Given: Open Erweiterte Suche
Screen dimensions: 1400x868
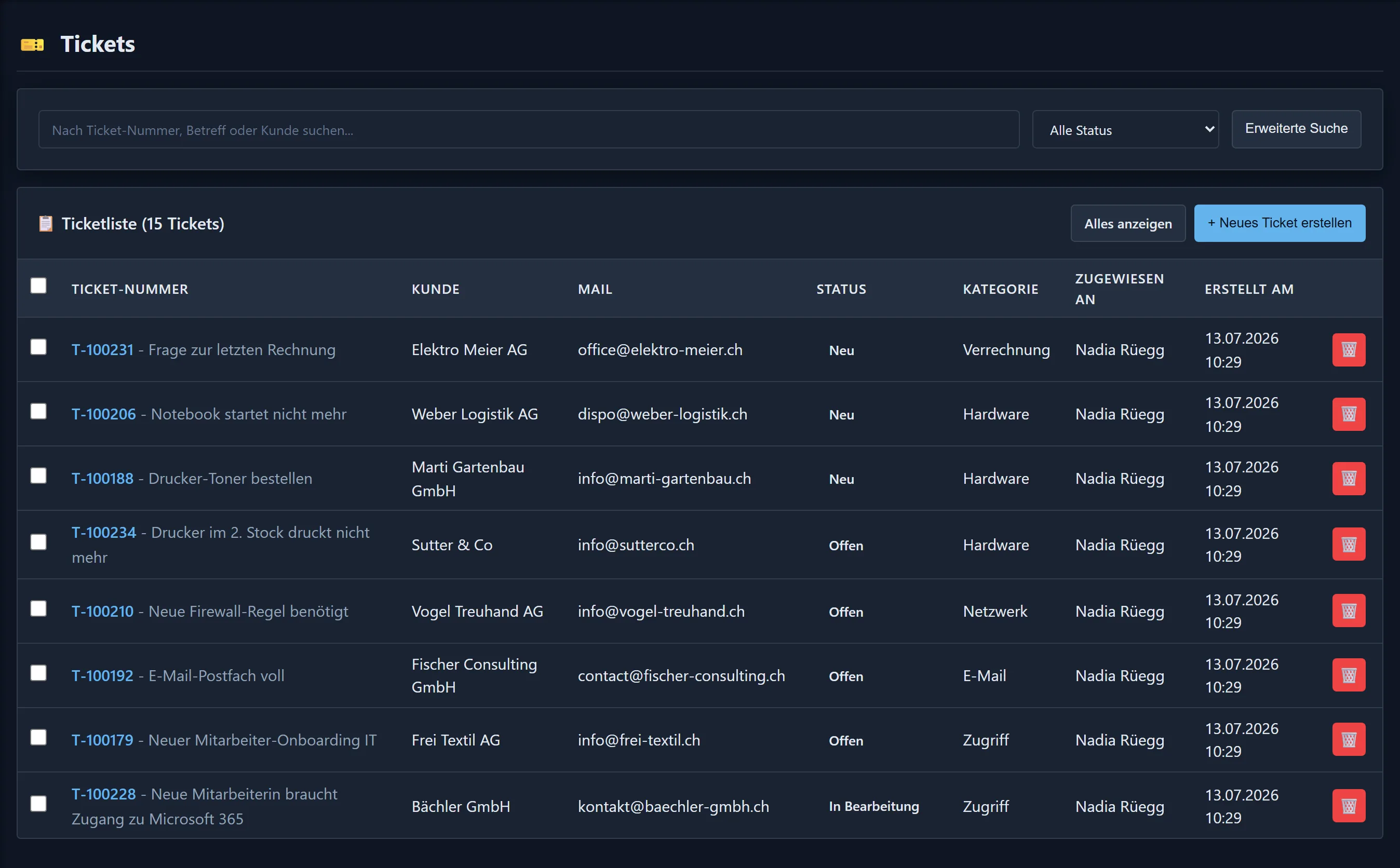Looking at the screenshot, I should point(1296,129).
